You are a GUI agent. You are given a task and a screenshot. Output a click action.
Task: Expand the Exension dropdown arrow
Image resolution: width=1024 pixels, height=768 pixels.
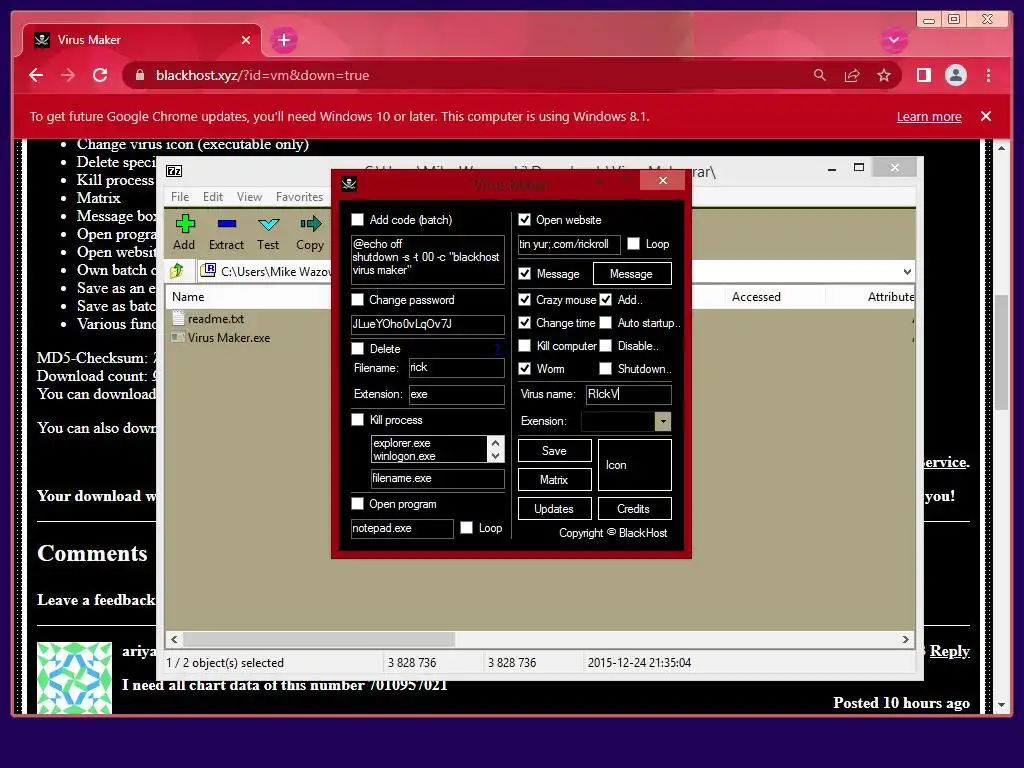pyautogui.click(x=663, y=421)
